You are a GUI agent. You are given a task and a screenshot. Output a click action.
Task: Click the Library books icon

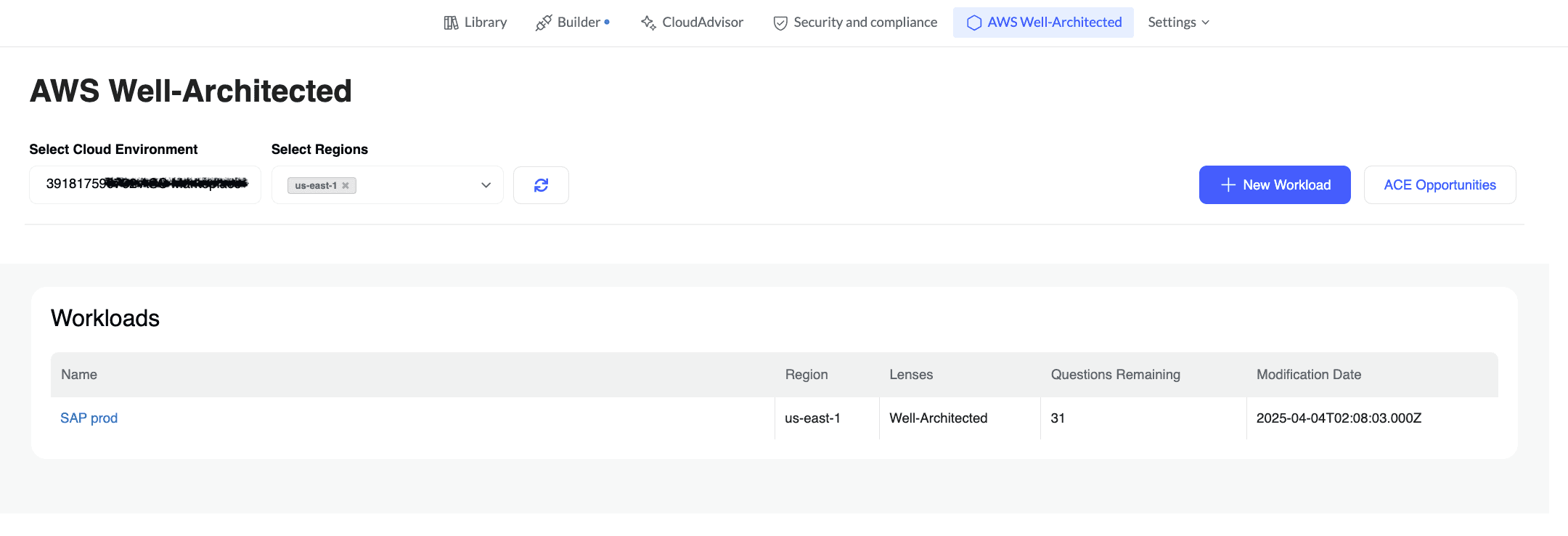451,23
